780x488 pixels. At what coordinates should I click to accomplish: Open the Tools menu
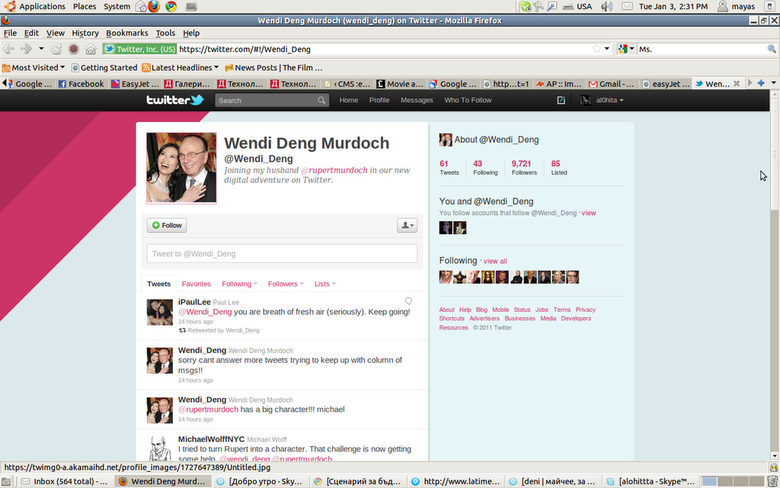coord(165,33)
